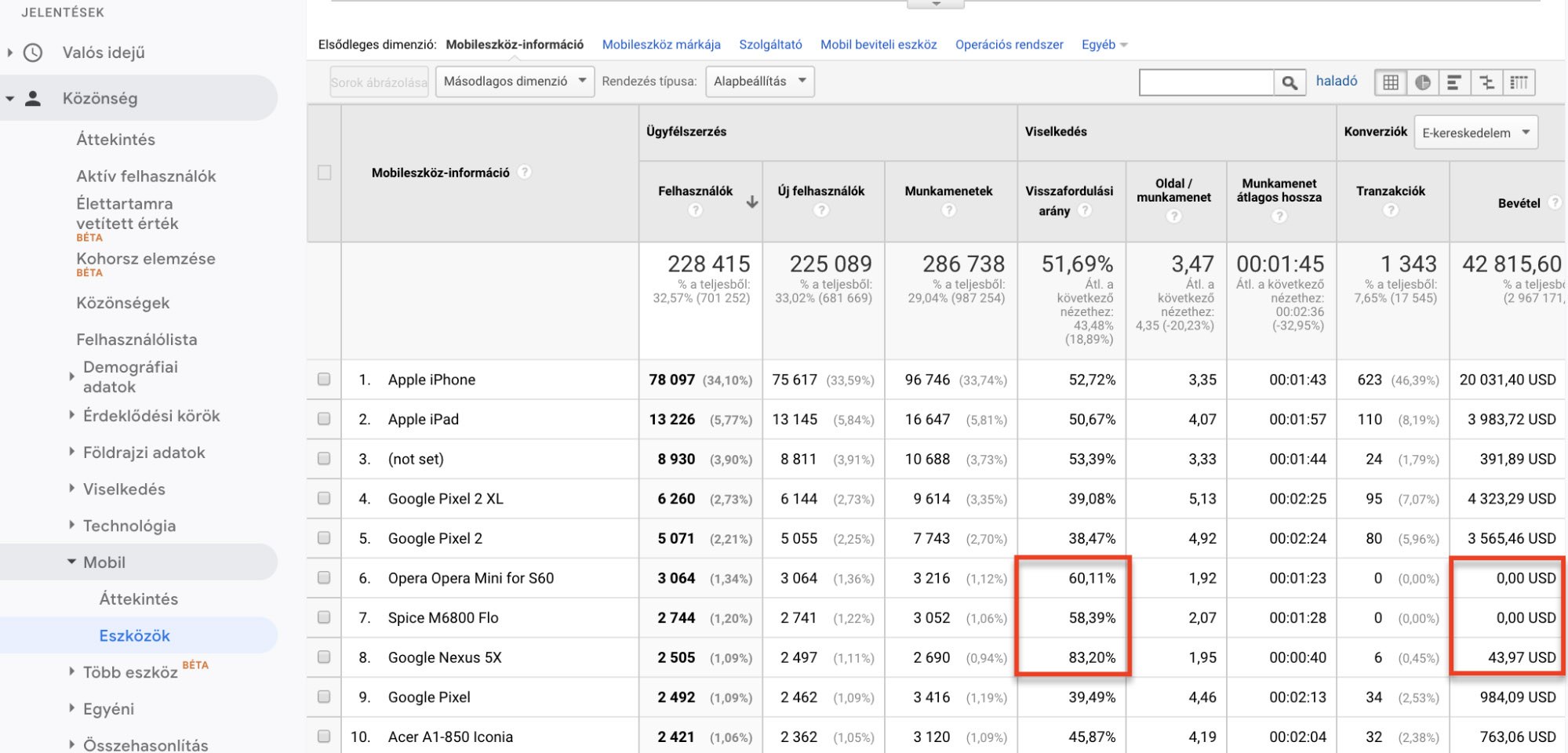Select the performance bar view icon

pyautogui.click(x=1454, y=82)
